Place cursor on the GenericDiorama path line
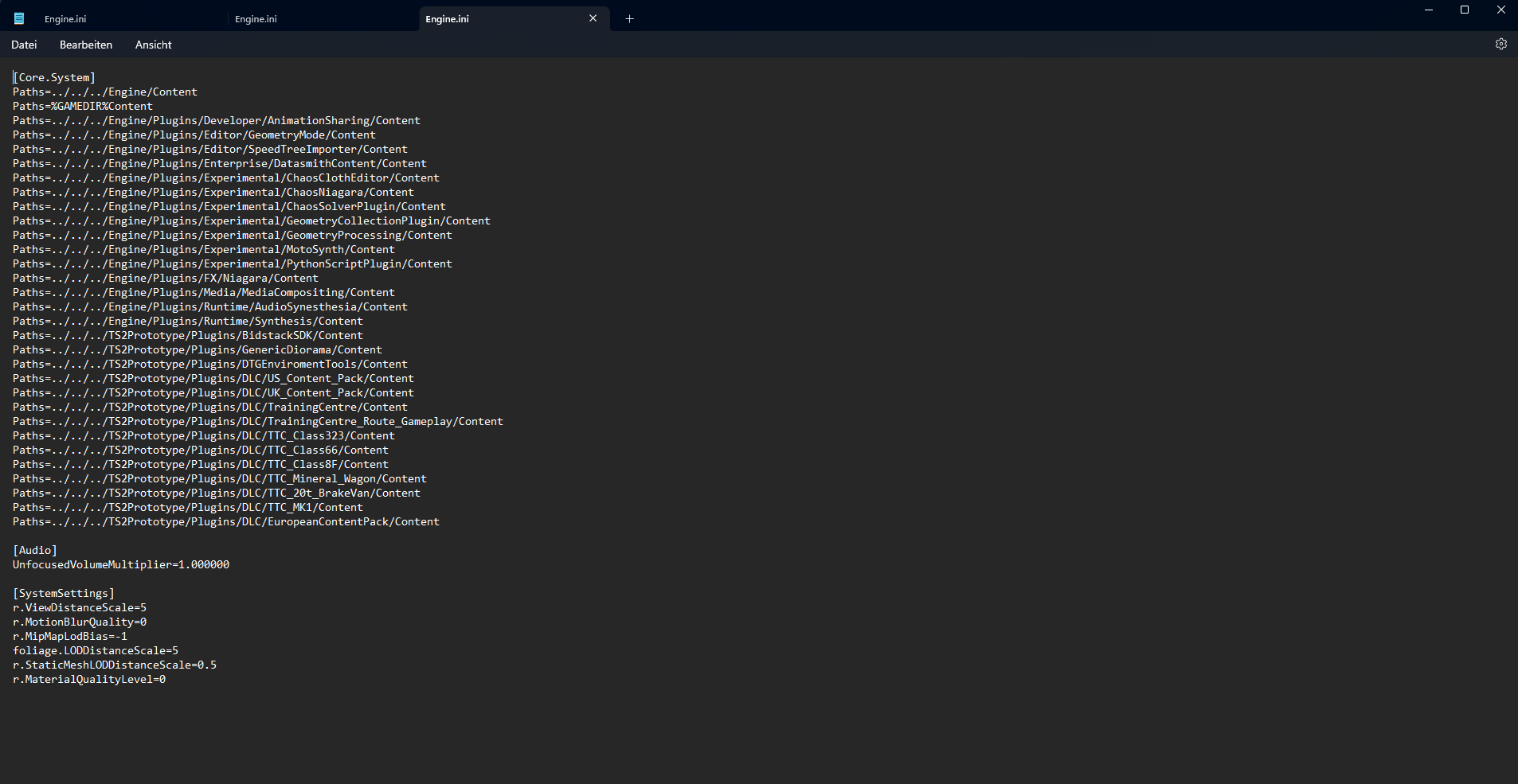 click(x=198, y=349)
